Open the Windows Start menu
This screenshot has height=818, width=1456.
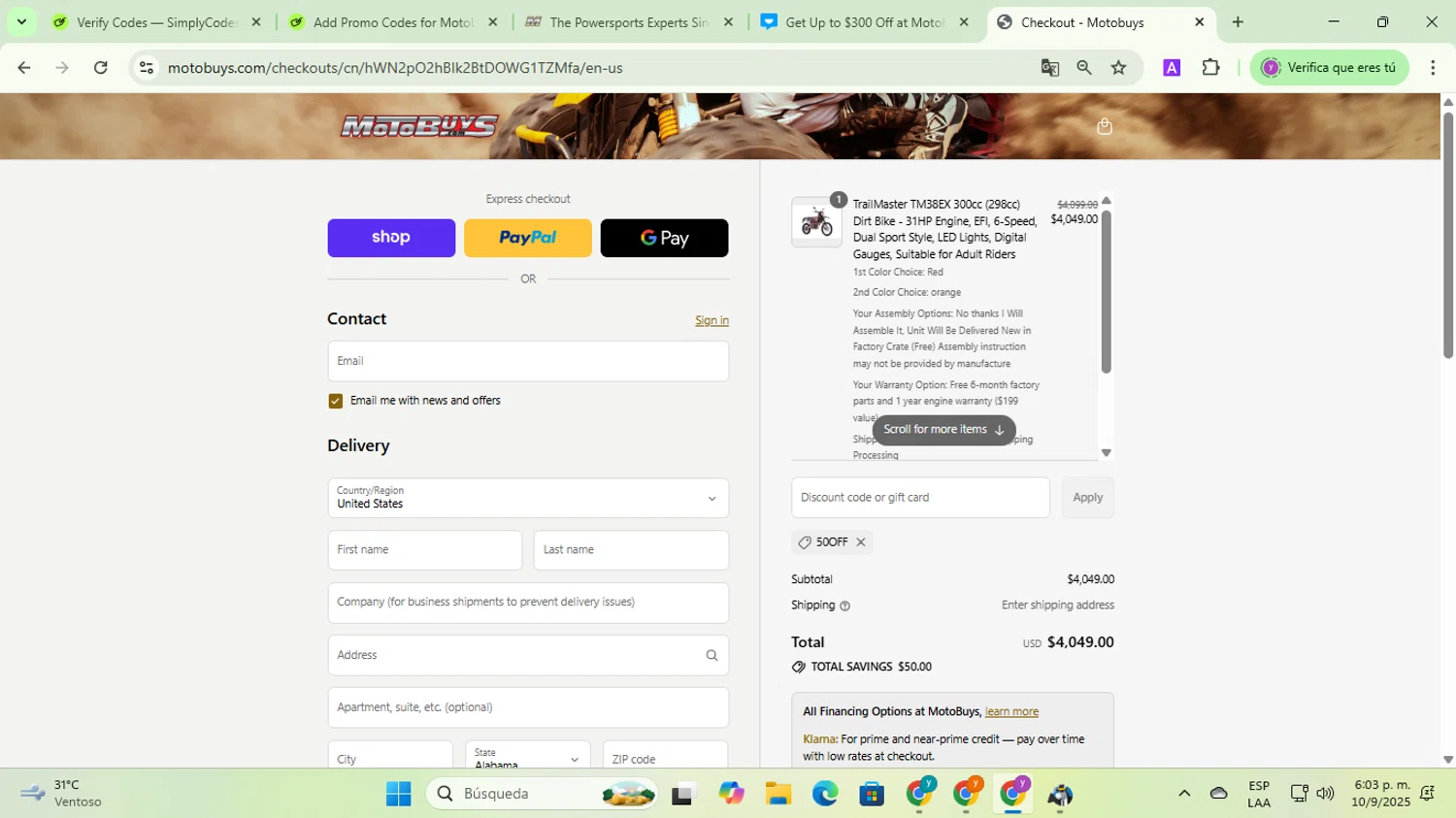click(398, 795)
